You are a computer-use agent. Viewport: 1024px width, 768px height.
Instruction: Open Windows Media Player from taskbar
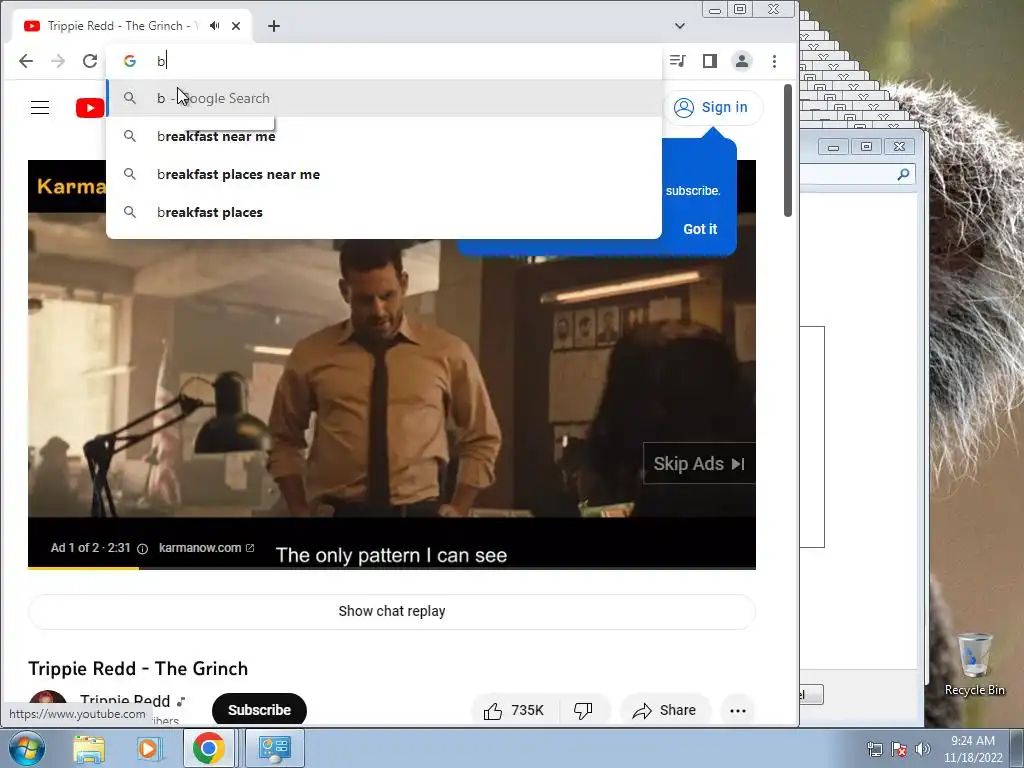(x=150, y=748)
